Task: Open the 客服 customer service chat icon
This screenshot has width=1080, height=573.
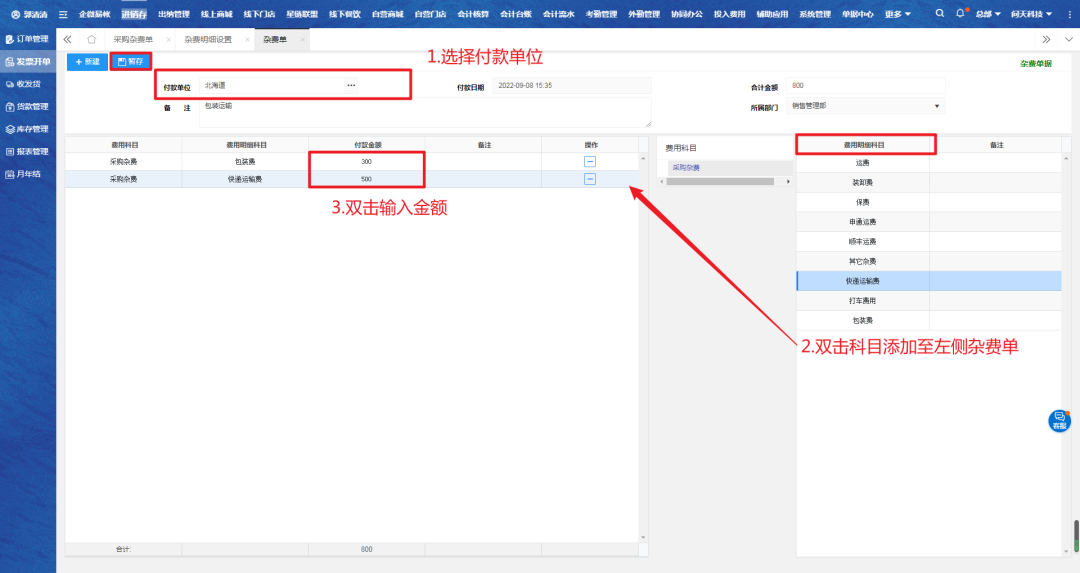Action: (x=1059, y=420)
